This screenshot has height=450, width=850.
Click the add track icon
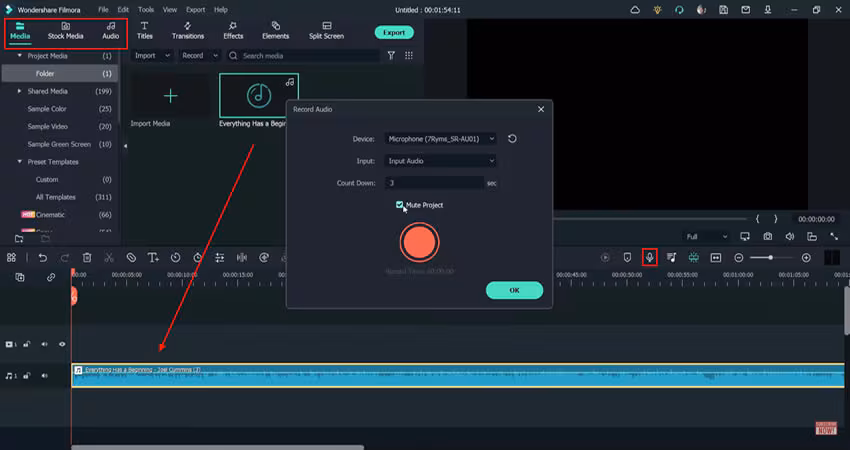[x=20, y=277]
